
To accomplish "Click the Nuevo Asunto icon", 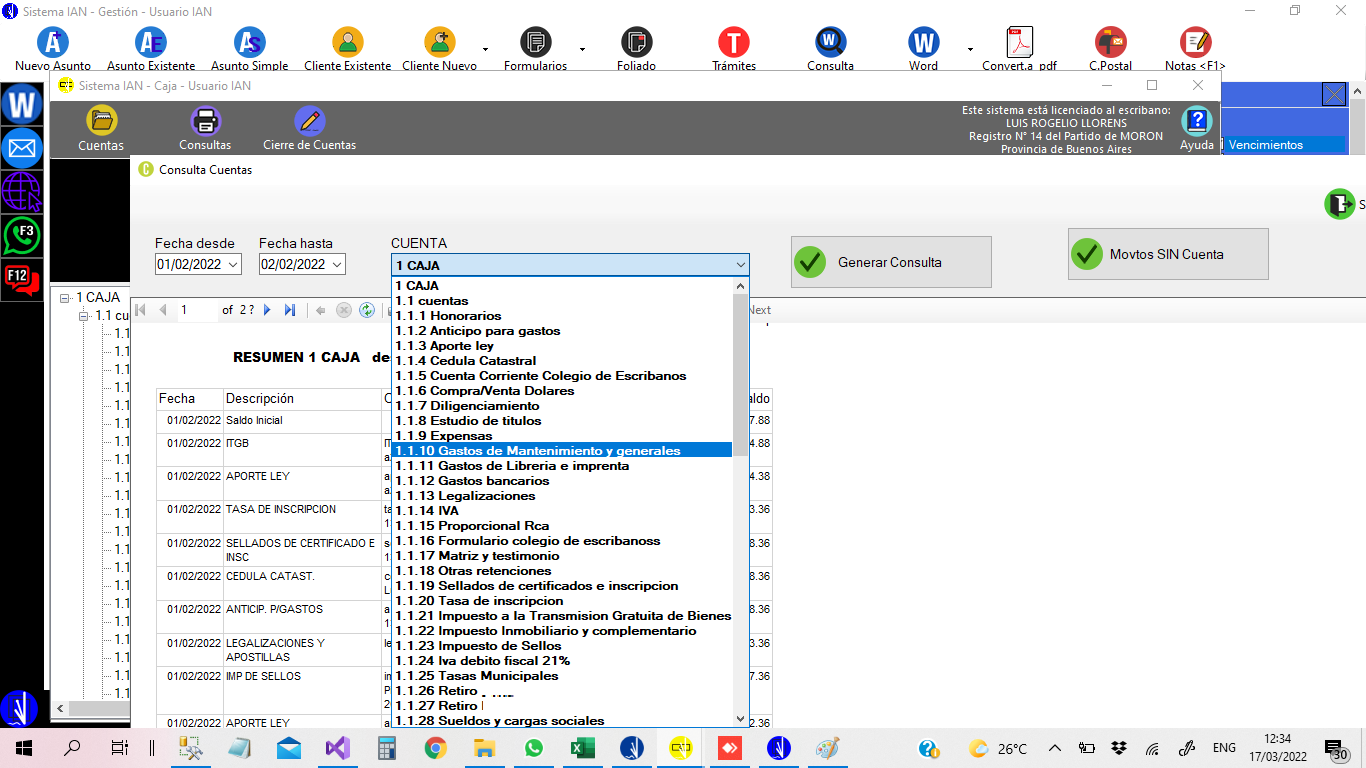I will [x=53, y=42].
